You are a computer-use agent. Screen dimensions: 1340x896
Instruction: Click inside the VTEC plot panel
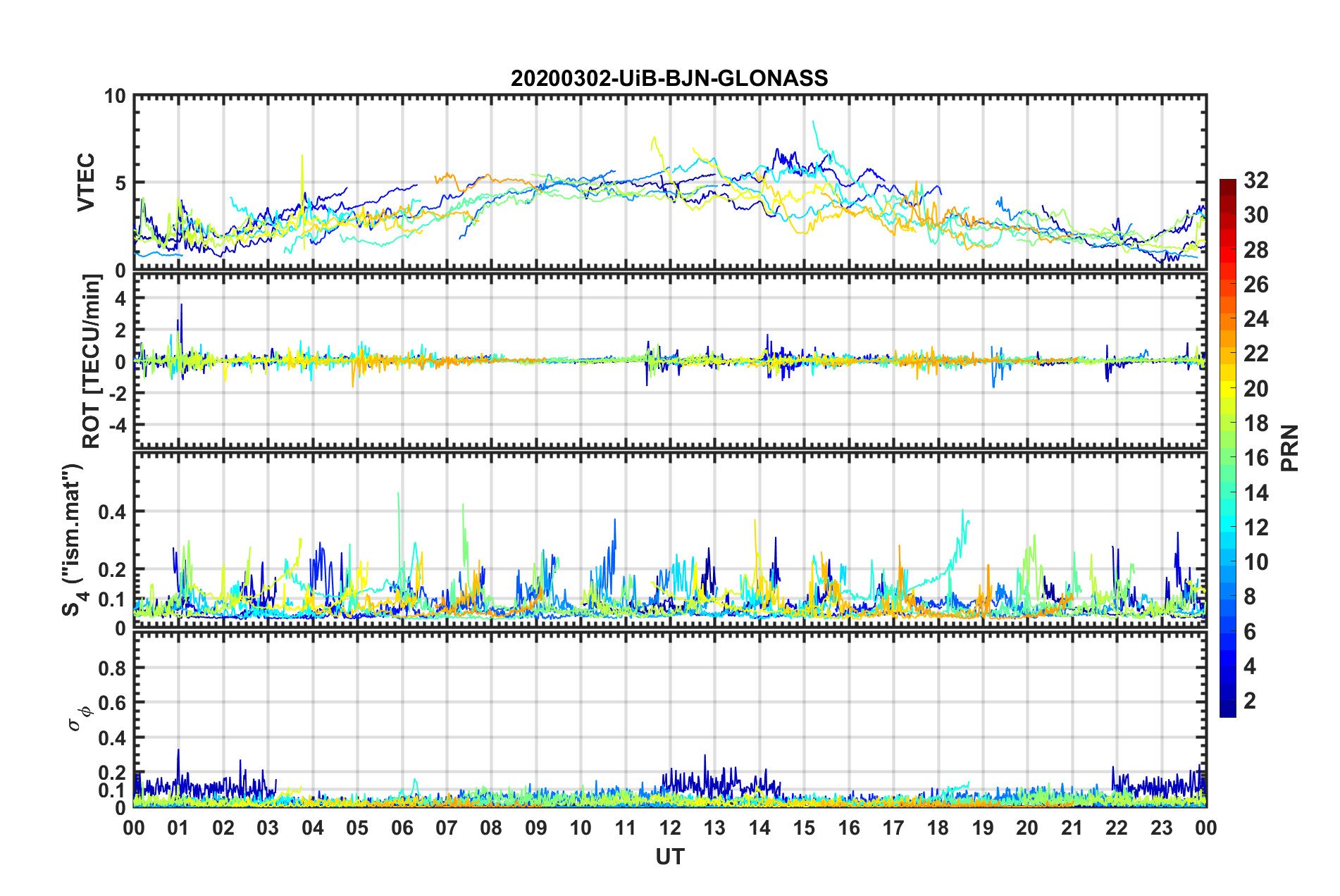point(670,182)
